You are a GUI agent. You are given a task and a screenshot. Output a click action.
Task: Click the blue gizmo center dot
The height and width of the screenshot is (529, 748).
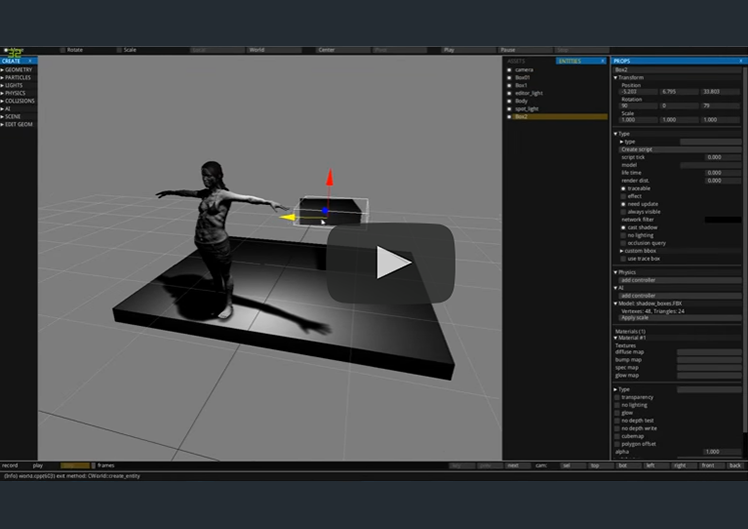(325, 210)
